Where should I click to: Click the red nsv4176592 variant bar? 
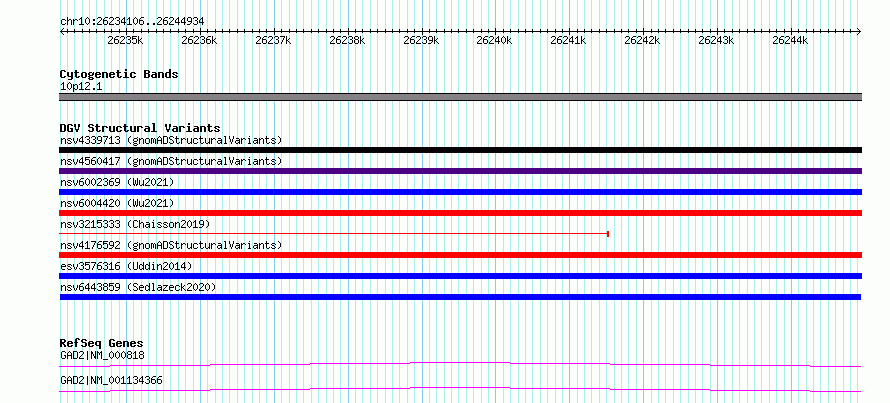point(460,255)
